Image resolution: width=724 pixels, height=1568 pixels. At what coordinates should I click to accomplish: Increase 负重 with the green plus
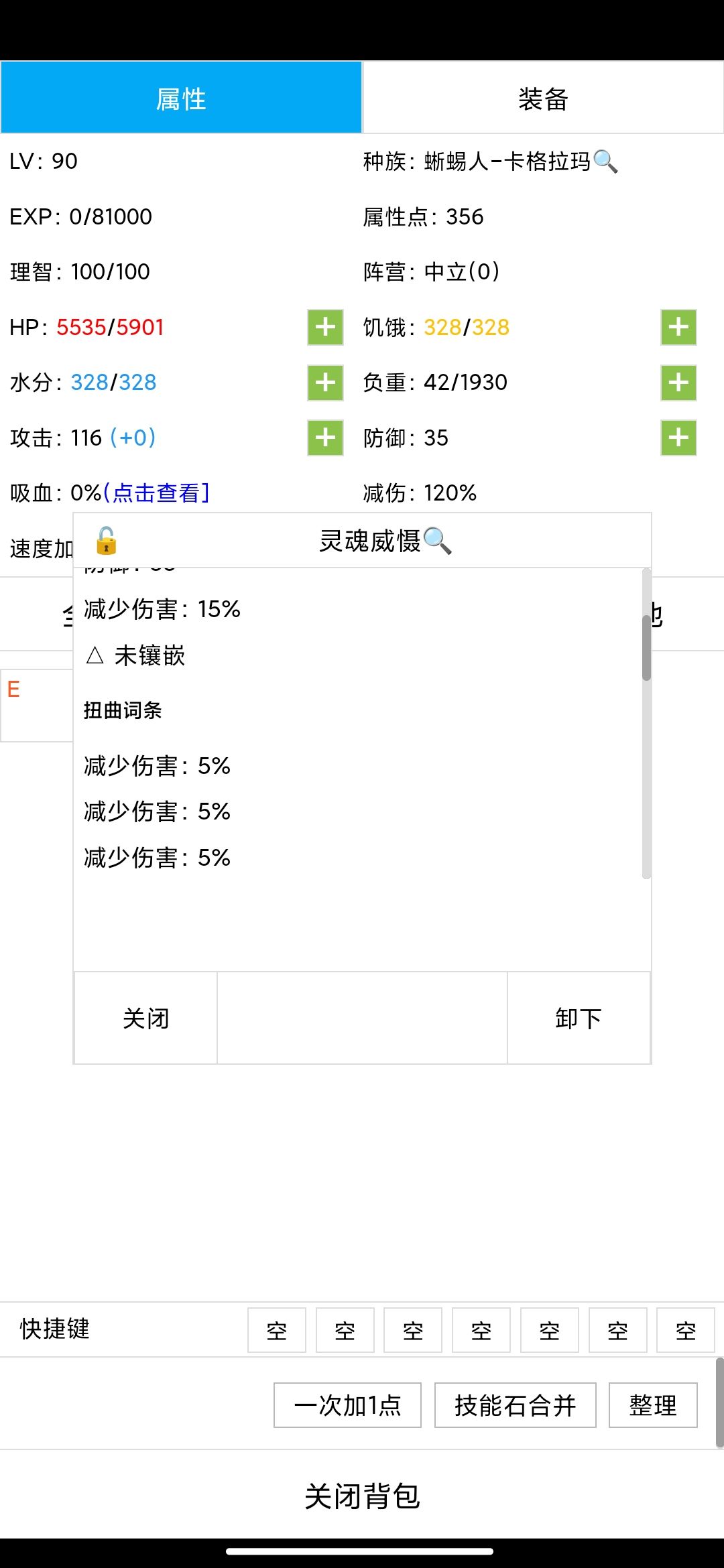678,383
